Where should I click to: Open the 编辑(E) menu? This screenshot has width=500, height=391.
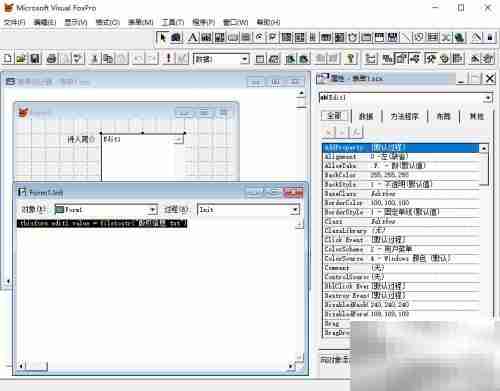(x=45, y=22)
